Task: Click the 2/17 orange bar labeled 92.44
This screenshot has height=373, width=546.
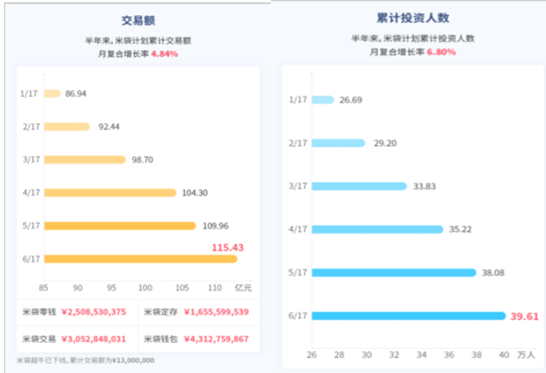Action: click(x=67, y=126)
